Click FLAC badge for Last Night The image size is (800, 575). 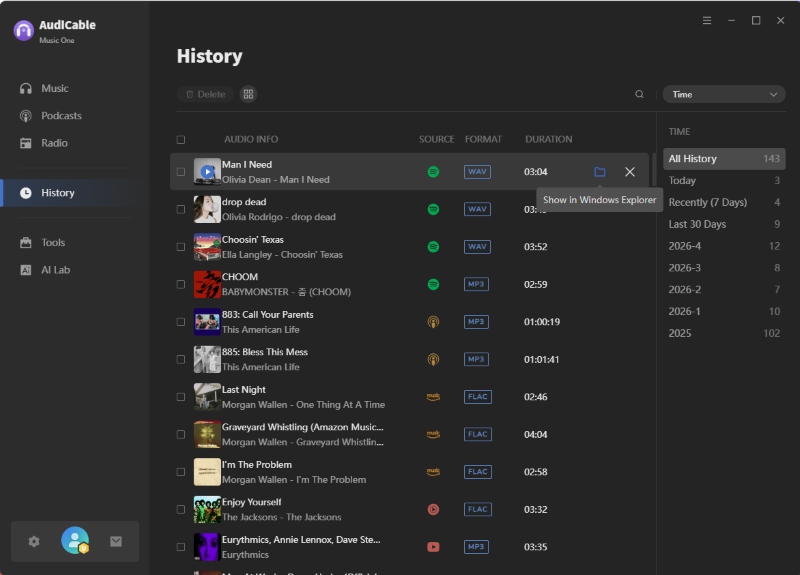pyautogui.click(x=478, y=397)
